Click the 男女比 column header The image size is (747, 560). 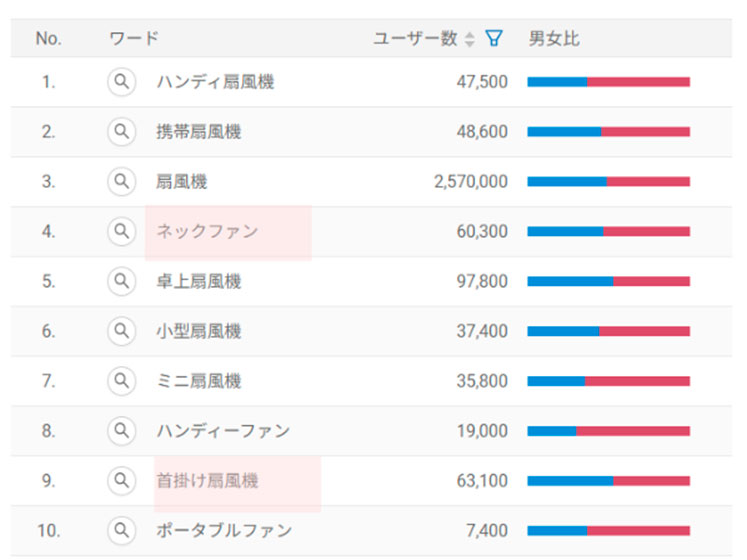click(554, 39)
